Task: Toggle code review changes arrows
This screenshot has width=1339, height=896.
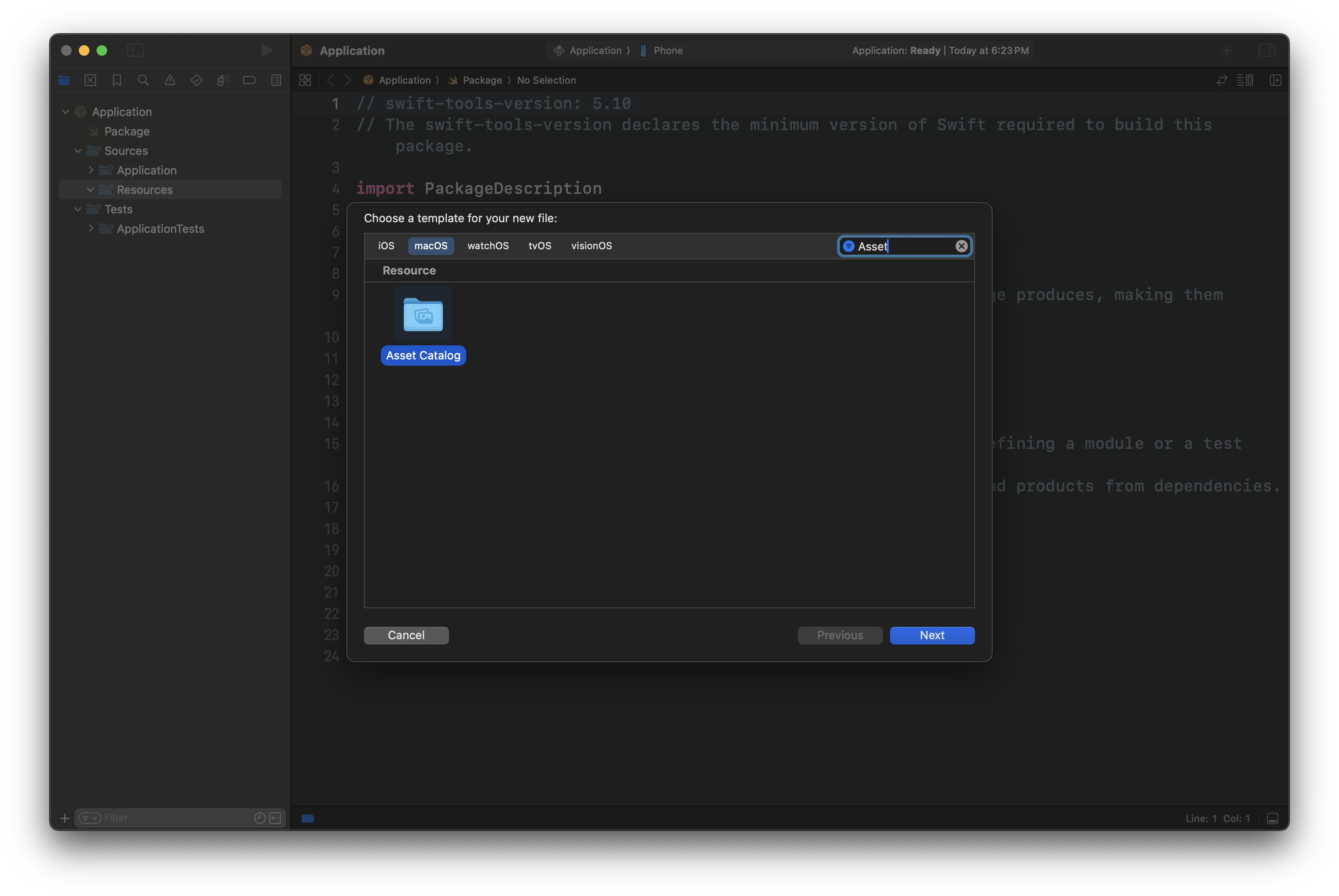Action: 1222,81
